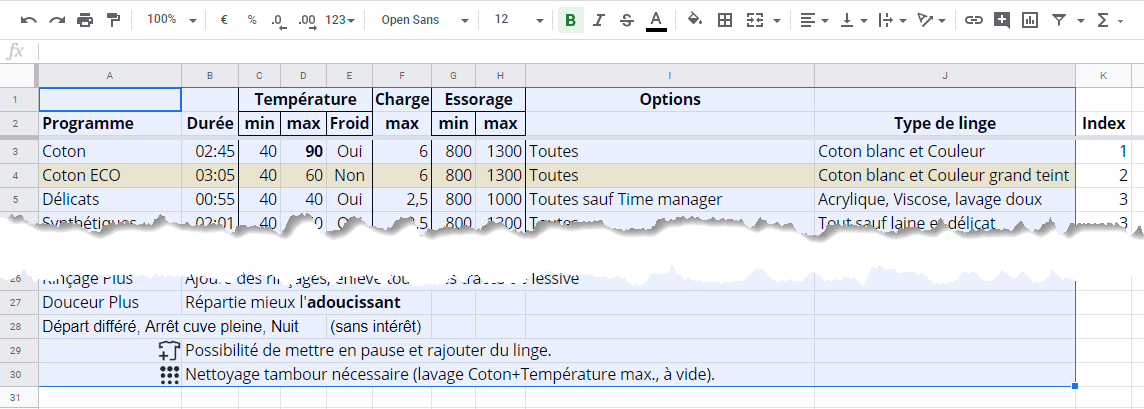Viewport: 1144px width, 409px height.
Task: Click the drum-cleaning dots icon in row 30
Action: (x=169, y=375)
